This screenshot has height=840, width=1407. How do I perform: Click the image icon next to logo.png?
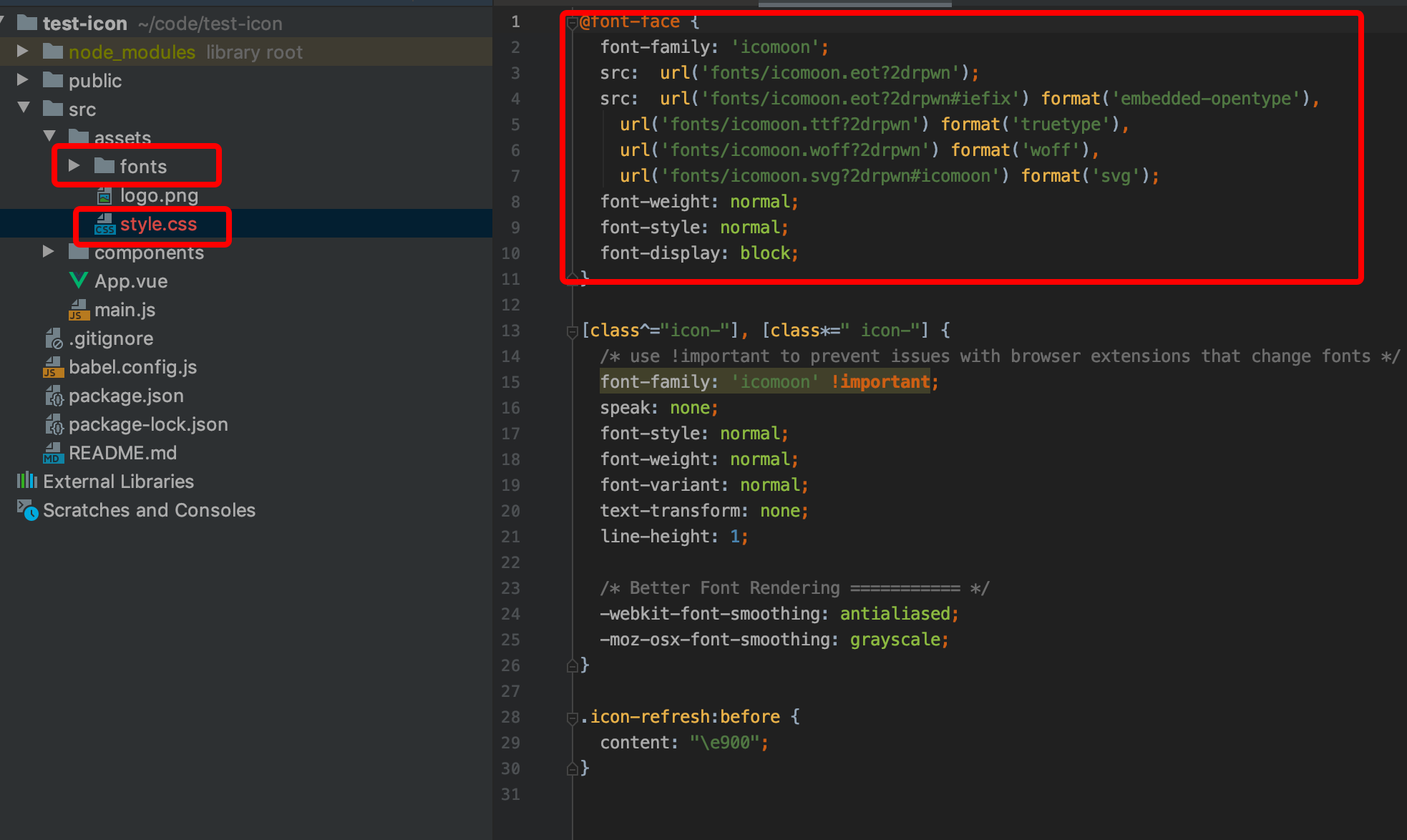click(x=104, y=195)
